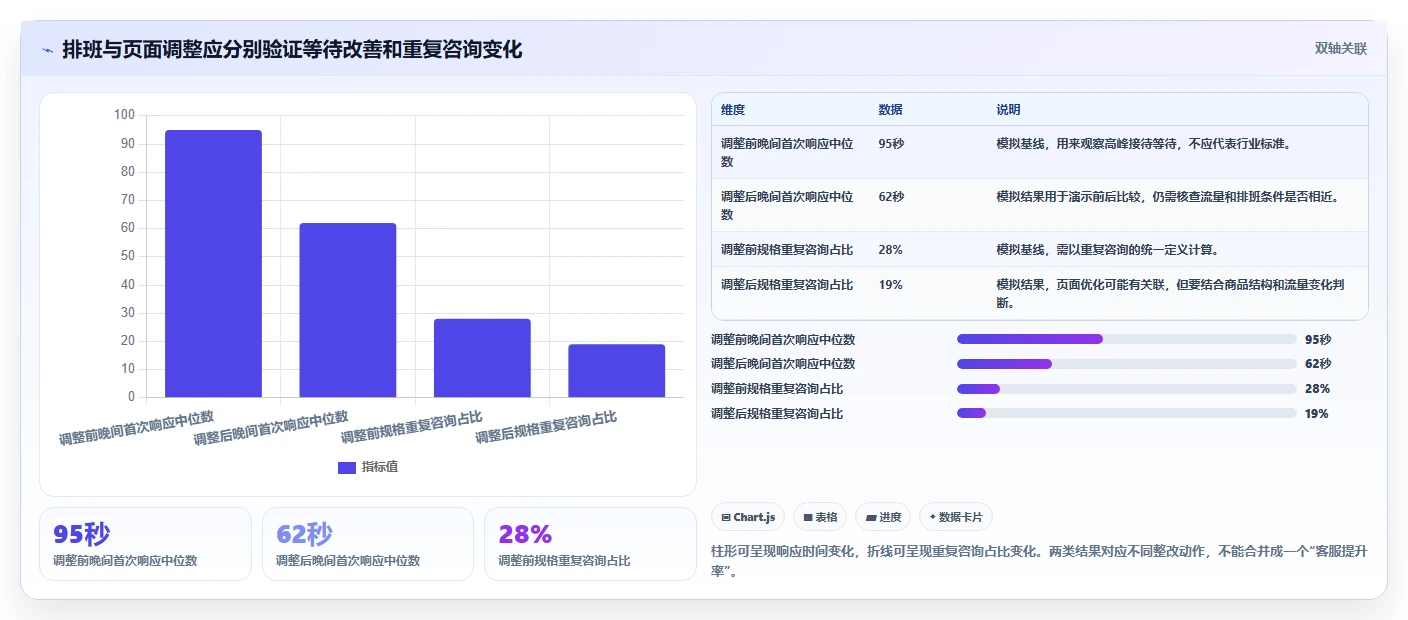Click the note starting 模拟基线，用来观察高峰接待等待
The image size is (1408, 620).
[1144, 144]
